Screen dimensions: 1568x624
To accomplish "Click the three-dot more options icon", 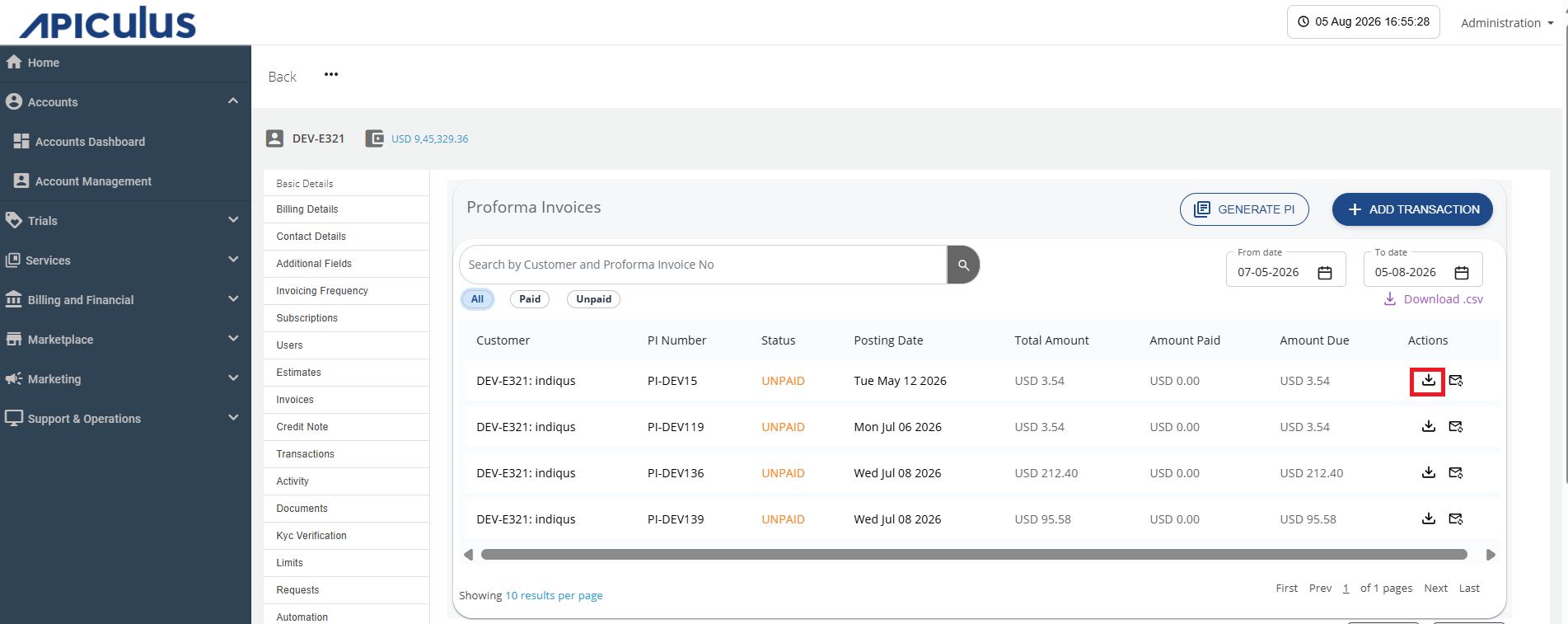I will coord(331,74).
